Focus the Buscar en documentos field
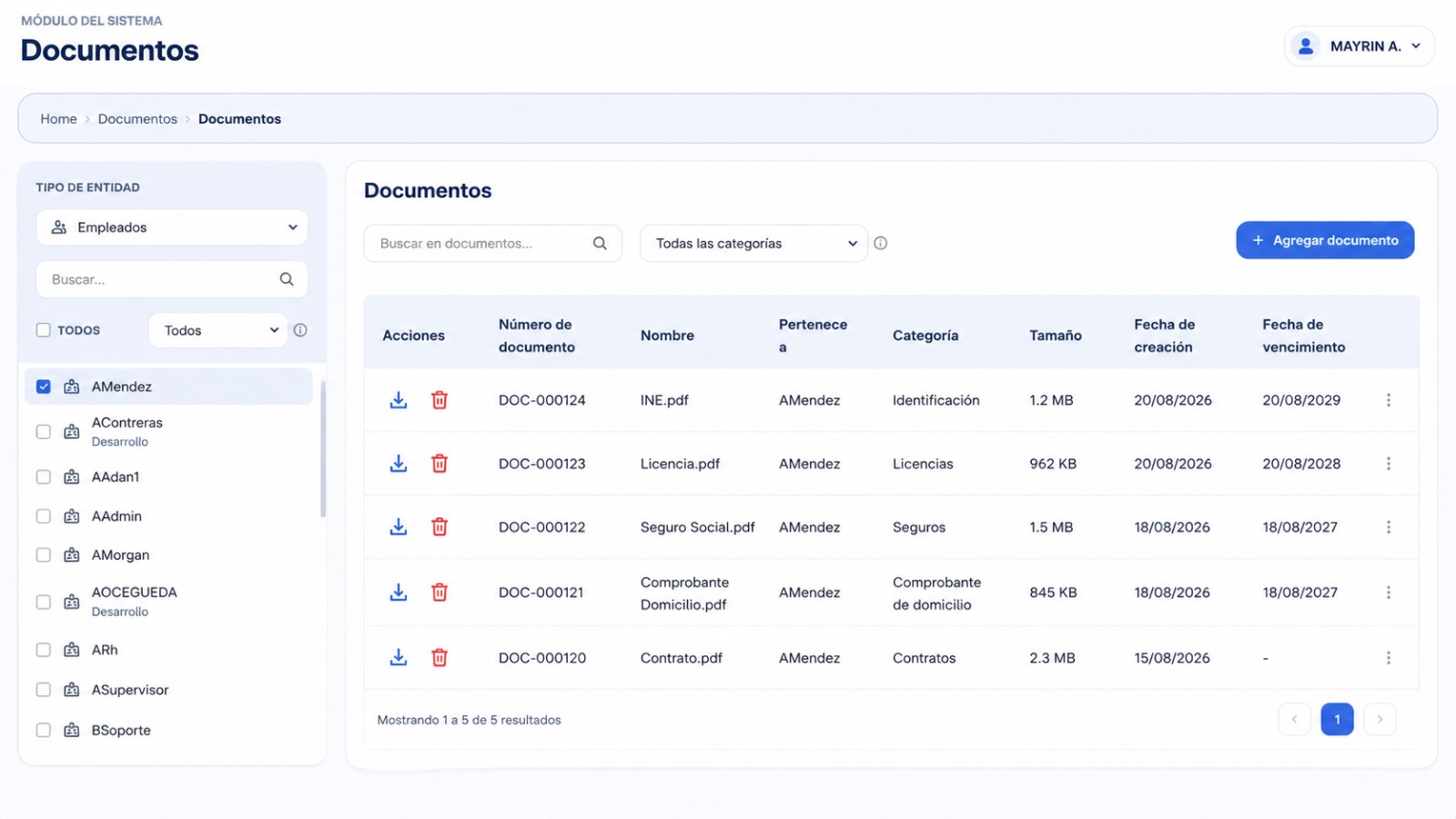 pos(492,243)
